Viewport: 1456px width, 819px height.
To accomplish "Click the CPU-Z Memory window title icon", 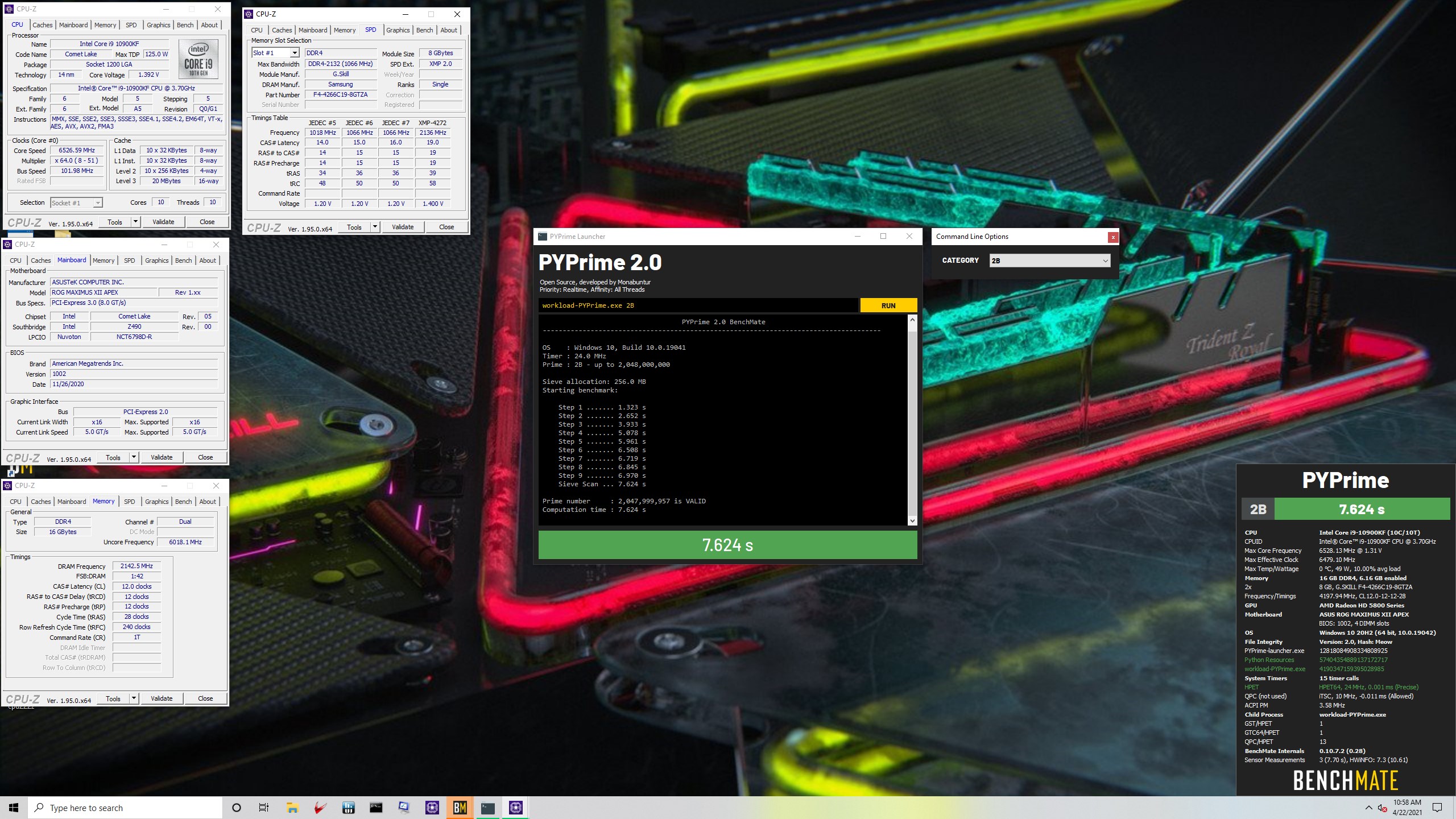I will pos(7,486).
